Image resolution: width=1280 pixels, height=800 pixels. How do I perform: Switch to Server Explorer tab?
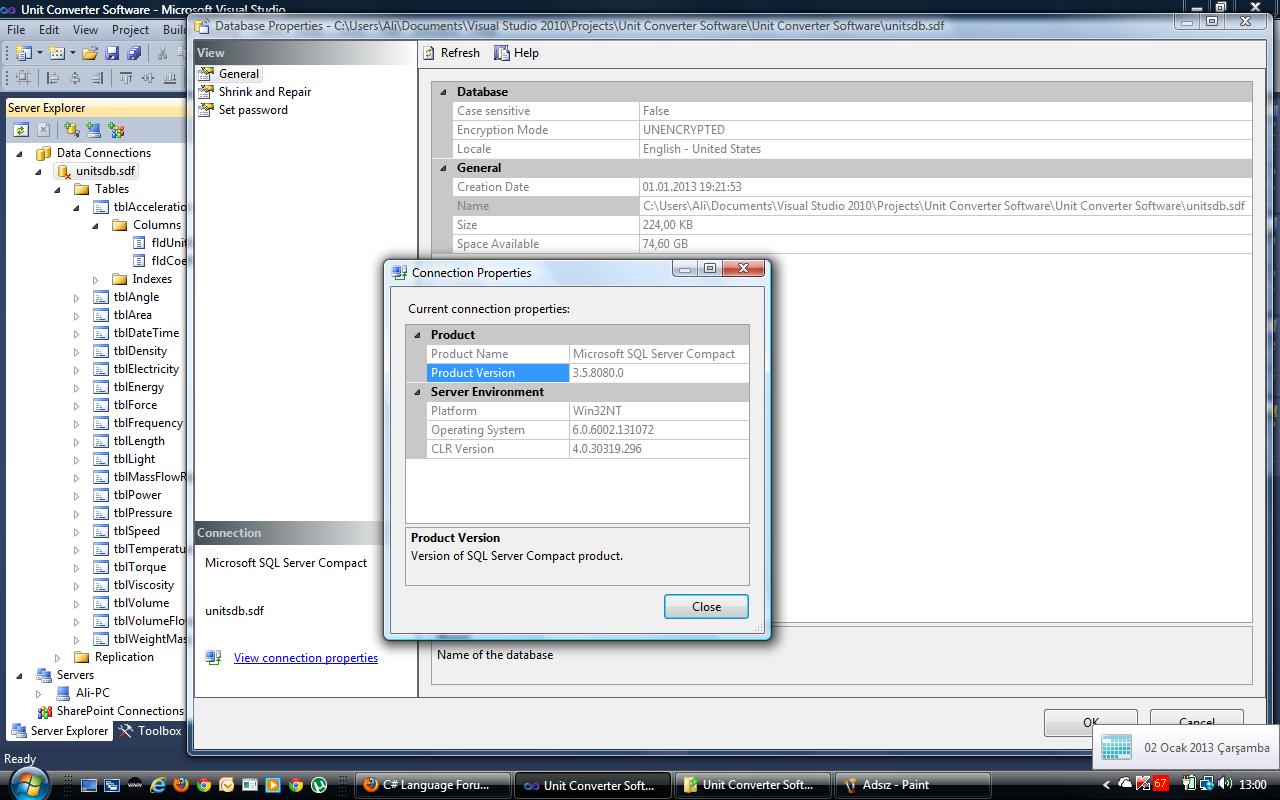(x=59, y=731)
